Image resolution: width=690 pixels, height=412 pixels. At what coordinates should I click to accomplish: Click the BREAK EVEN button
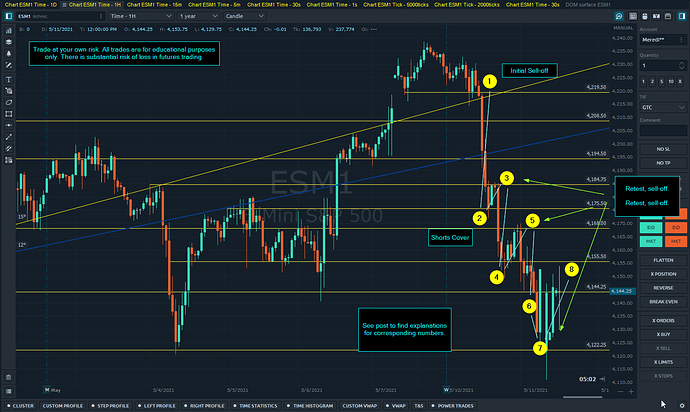click(x=663, y=302)
